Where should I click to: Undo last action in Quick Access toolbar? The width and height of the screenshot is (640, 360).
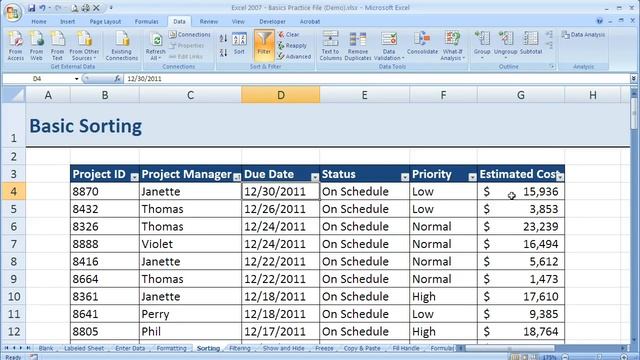tap(42, 8)
